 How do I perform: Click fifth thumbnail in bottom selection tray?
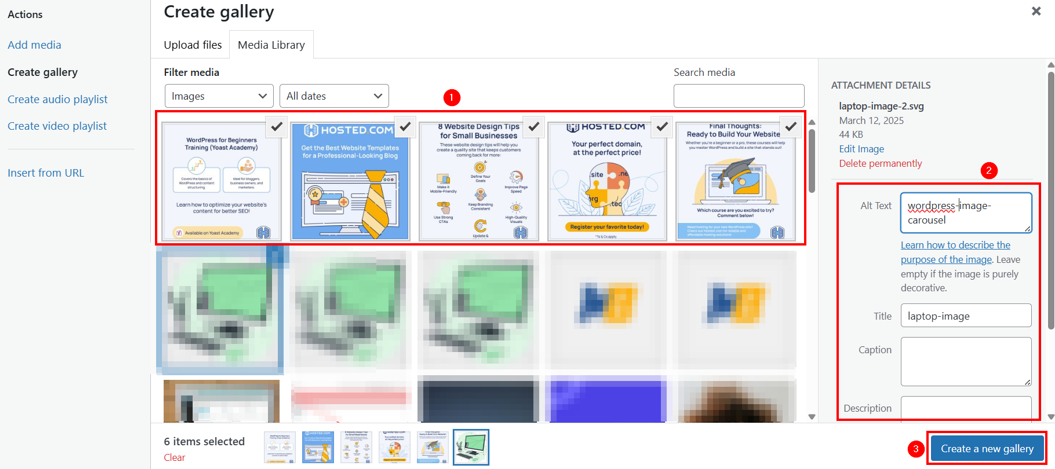433,447
